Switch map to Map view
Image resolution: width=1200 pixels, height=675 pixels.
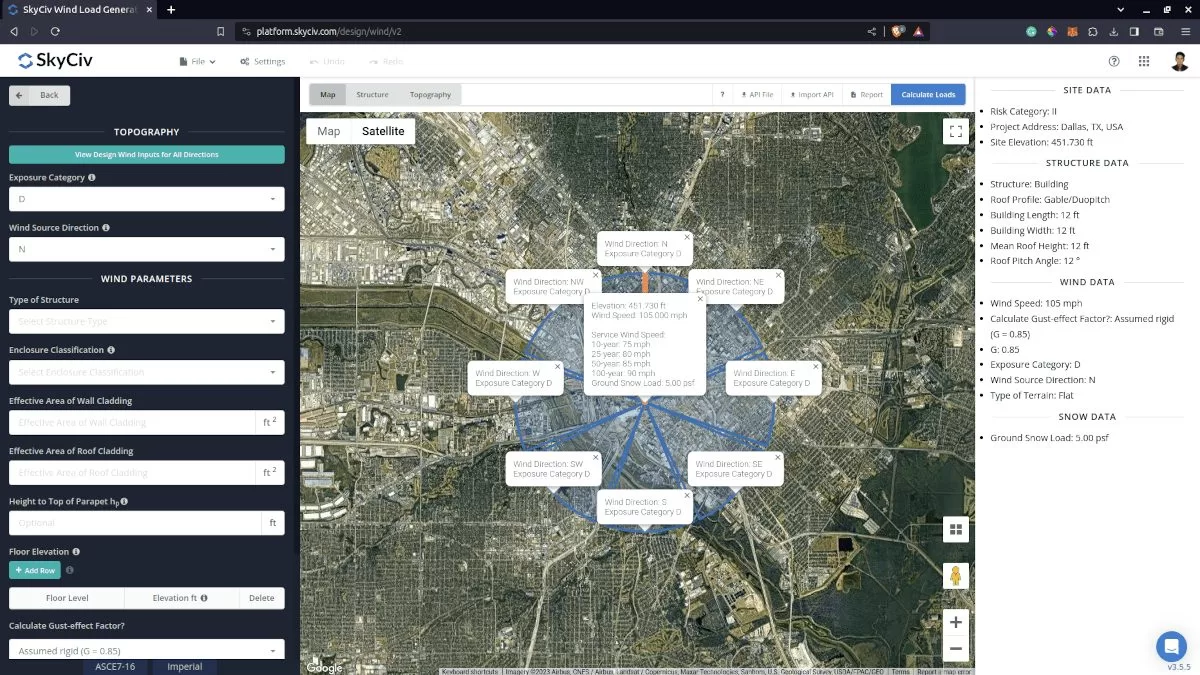[x=329, y=131]
